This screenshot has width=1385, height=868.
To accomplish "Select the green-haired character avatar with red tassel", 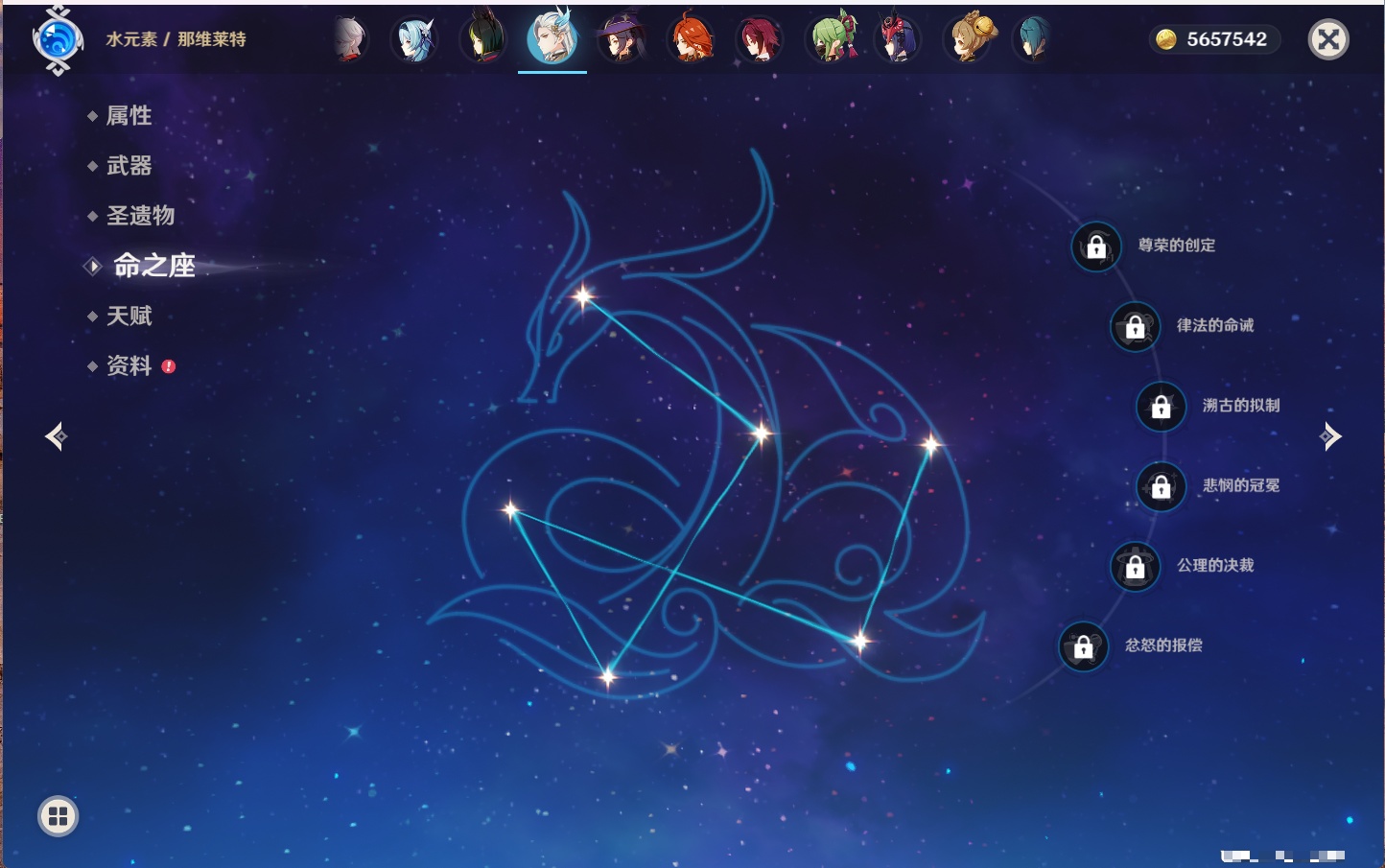I will click(831, 38).
